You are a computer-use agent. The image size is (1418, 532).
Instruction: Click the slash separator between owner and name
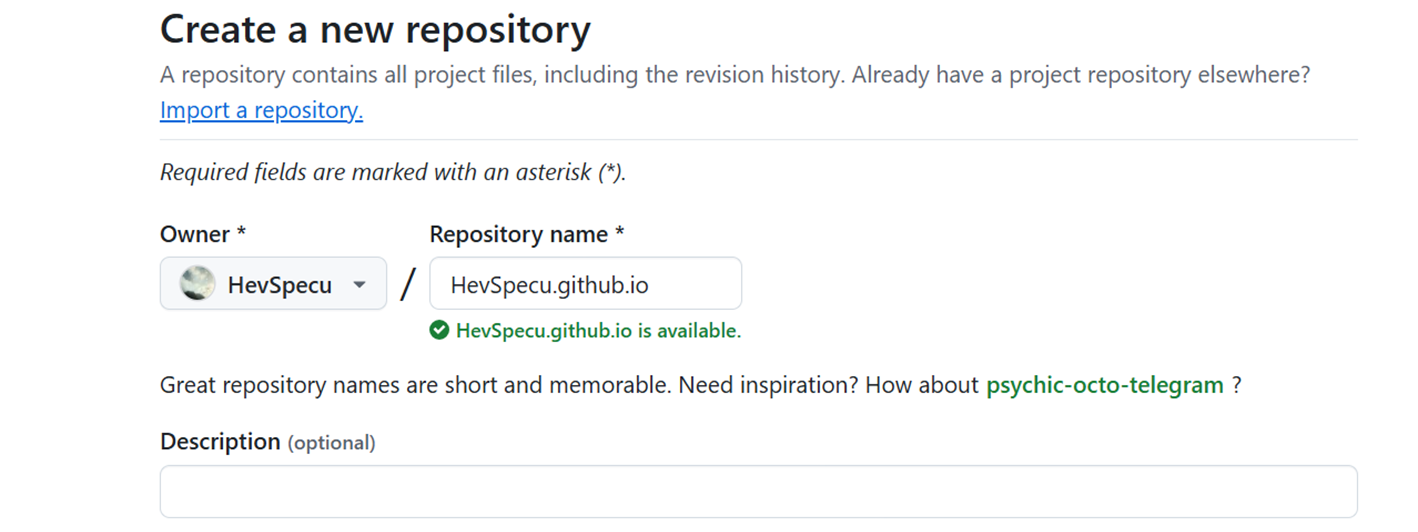407,284
